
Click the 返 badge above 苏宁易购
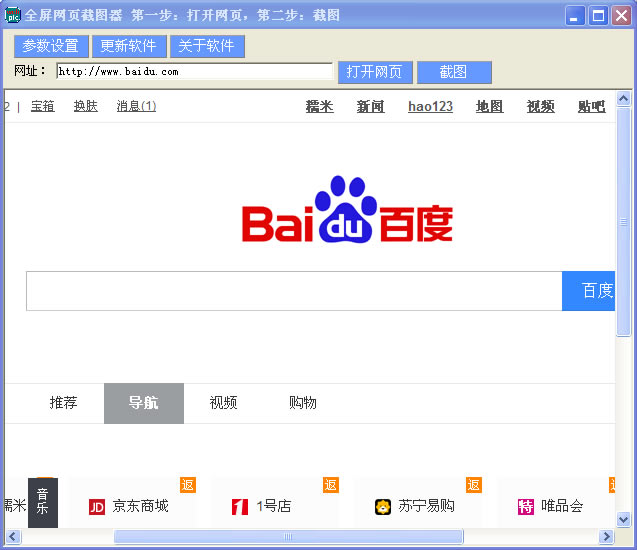click(x=474, y=485)
